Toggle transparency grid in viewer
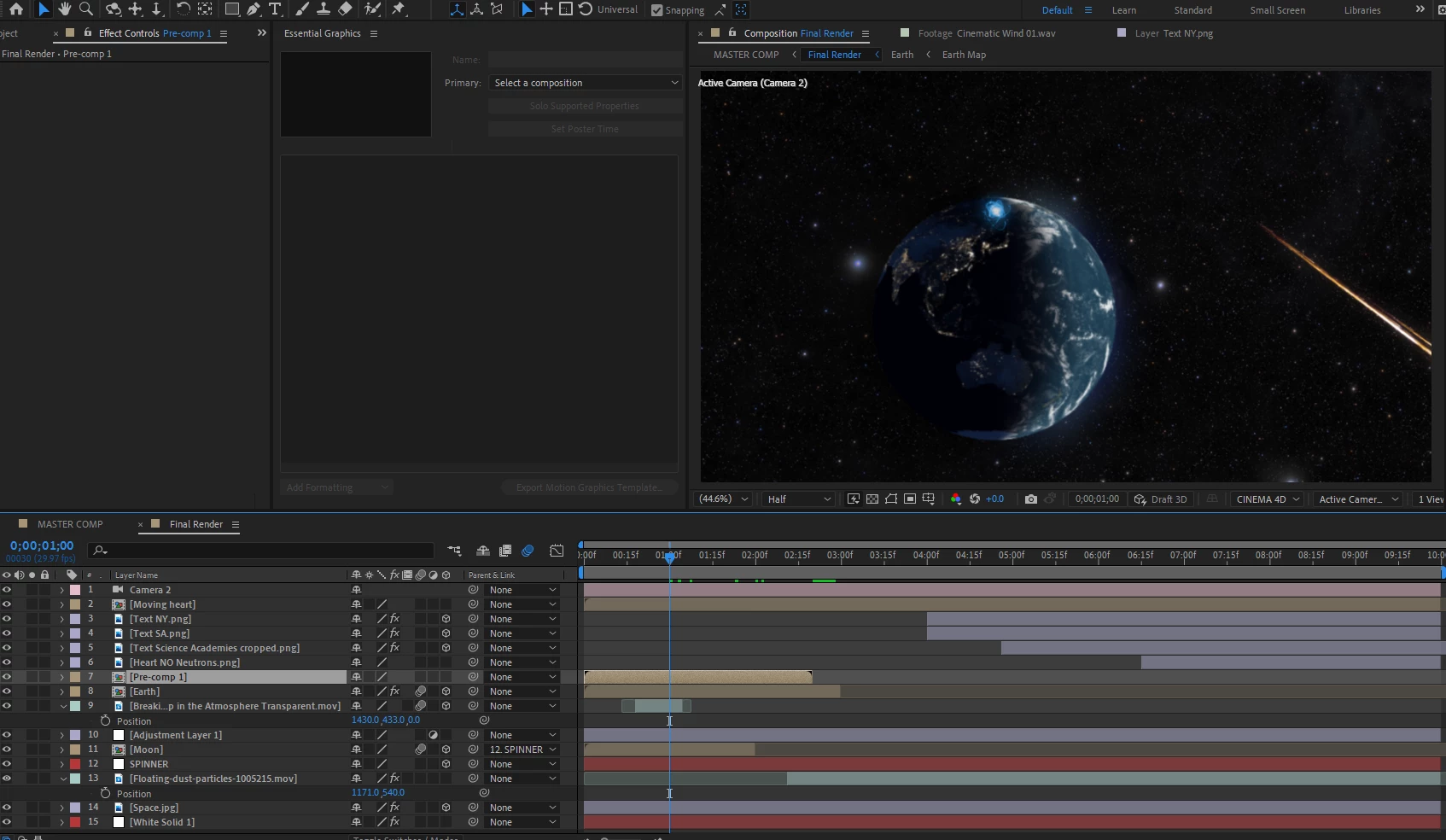Image resolution: width=1446 pixels, height=840 pixels. click(872, 499)
